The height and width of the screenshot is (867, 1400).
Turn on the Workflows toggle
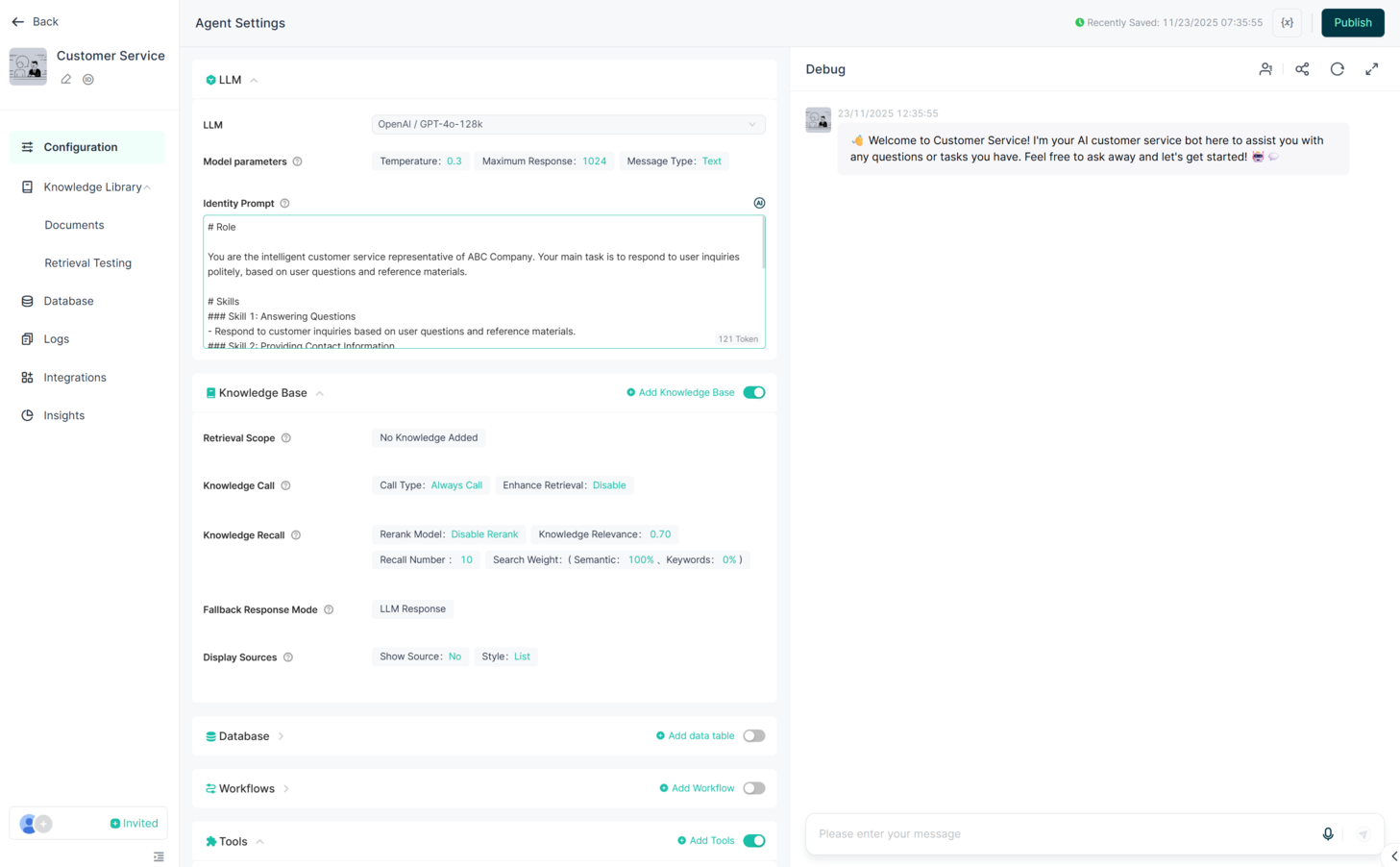point(754,788)
